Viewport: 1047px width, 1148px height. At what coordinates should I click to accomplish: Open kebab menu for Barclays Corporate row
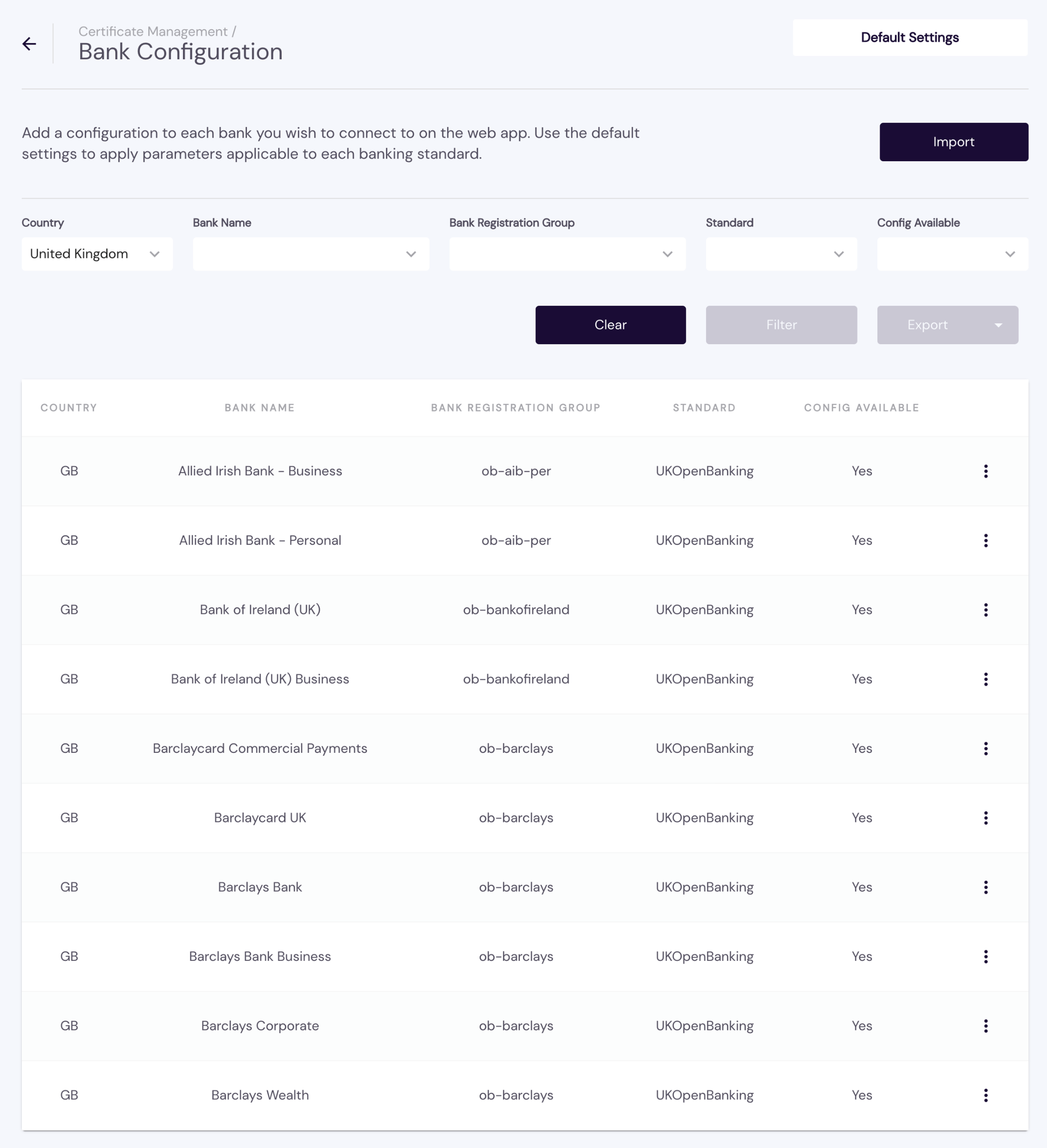point(985,1026)
